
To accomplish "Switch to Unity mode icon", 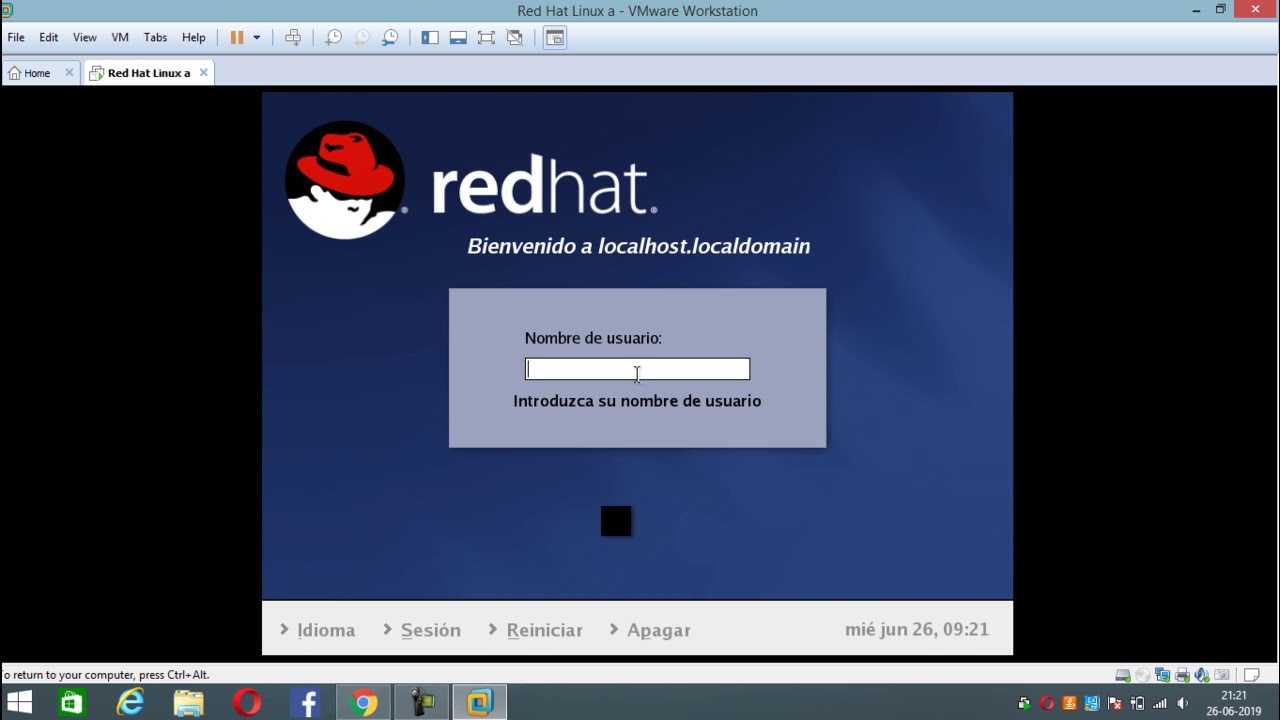I will point(514,37).
